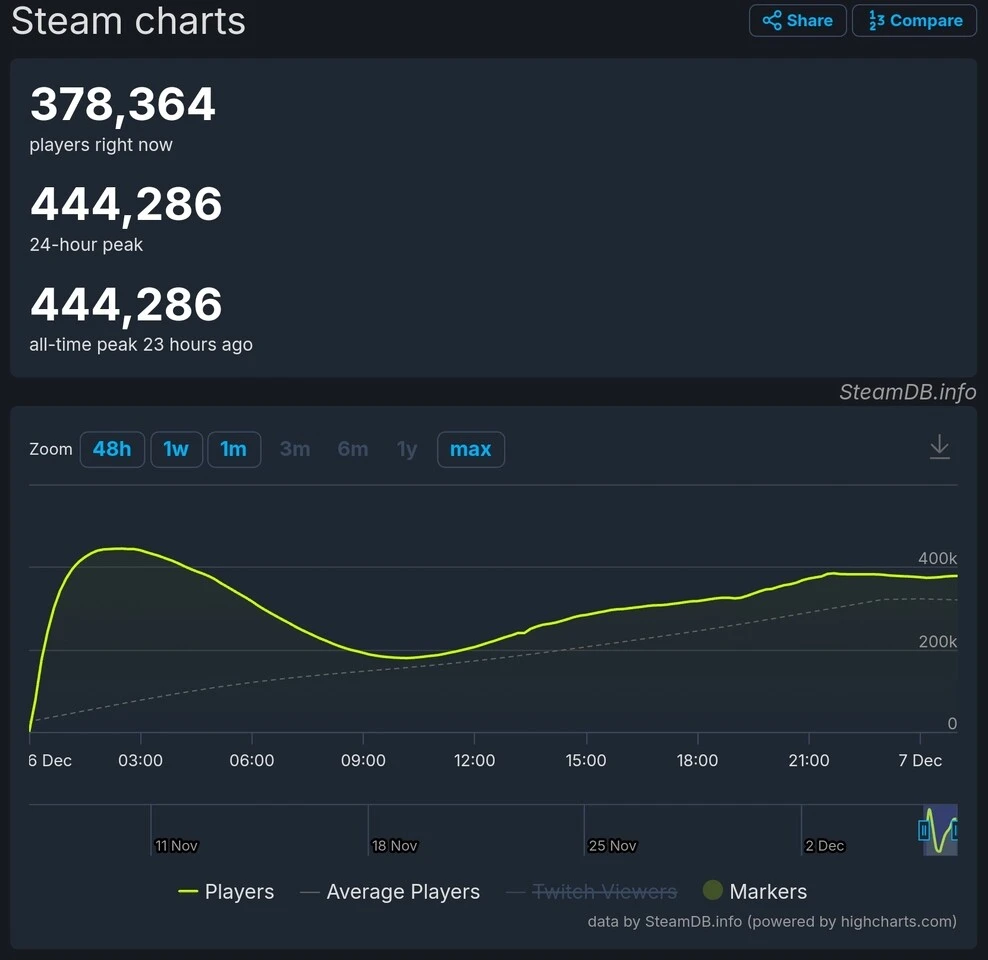Click navigator timeline at 18 Nov
This screenshot has height=960, width=988.
[x=394, y=845]
